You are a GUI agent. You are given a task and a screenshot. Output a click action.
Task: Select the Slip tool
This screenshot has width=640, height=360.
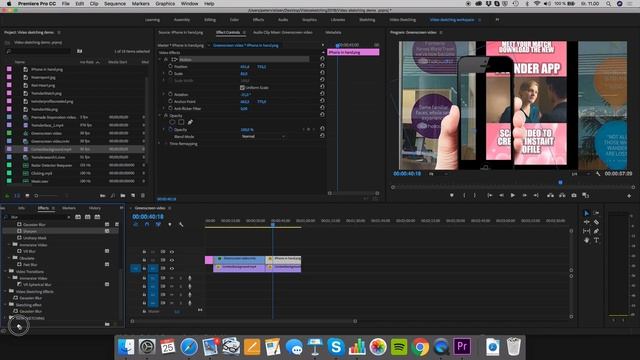(587, 231)
